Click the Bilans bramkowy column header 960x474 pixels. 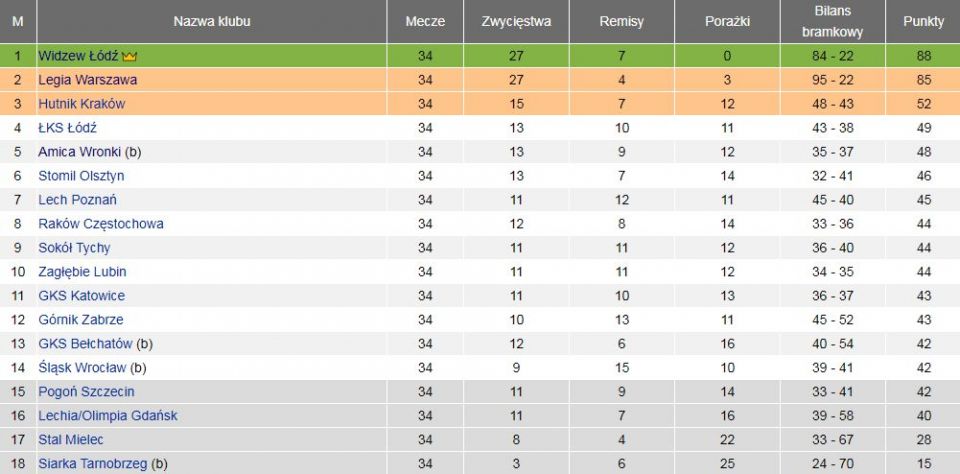coord(833,21)
